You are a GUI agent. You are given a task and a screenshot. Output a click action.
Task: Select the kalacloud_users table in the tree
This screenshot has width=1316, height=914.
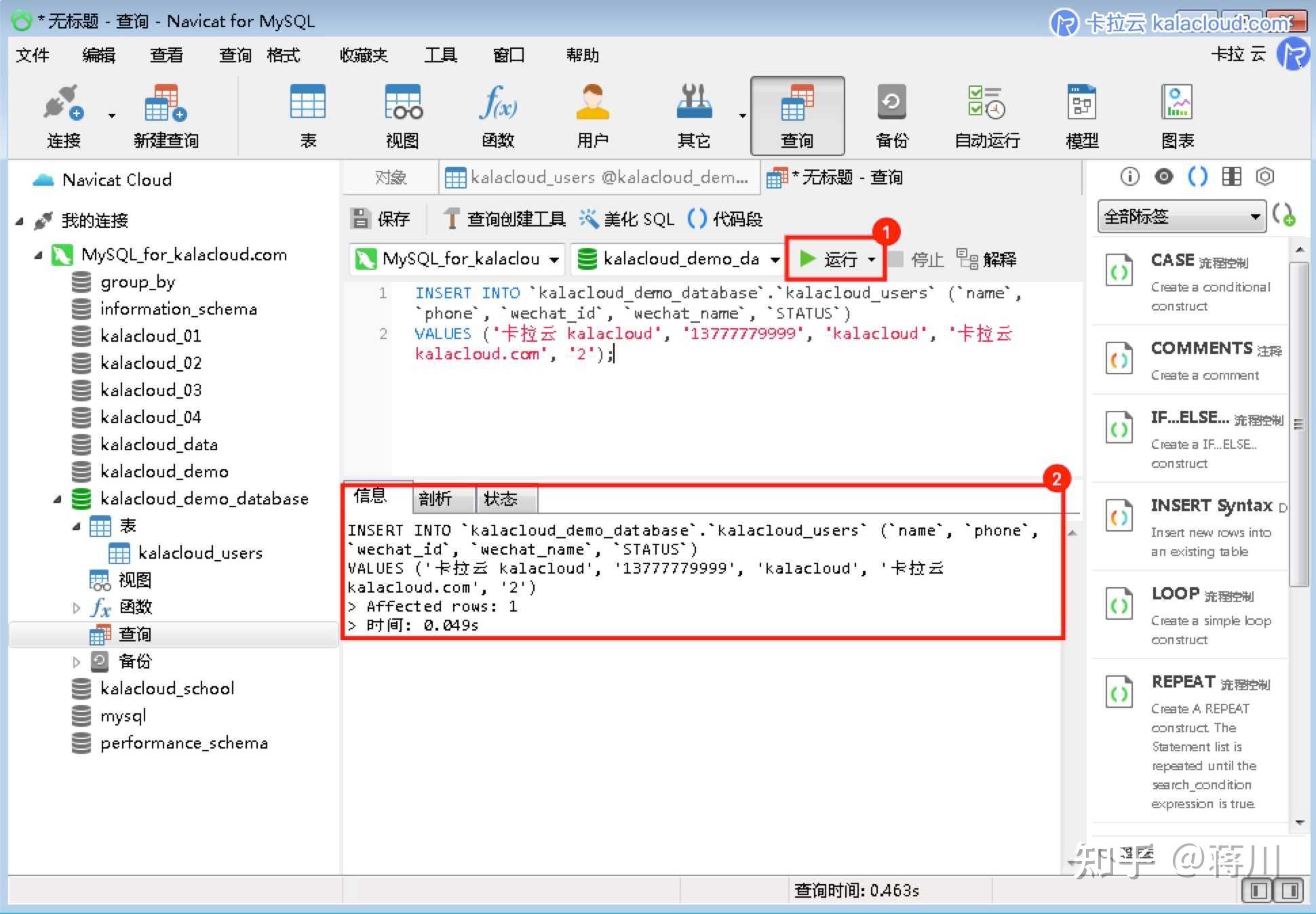(x=199, y=553)
